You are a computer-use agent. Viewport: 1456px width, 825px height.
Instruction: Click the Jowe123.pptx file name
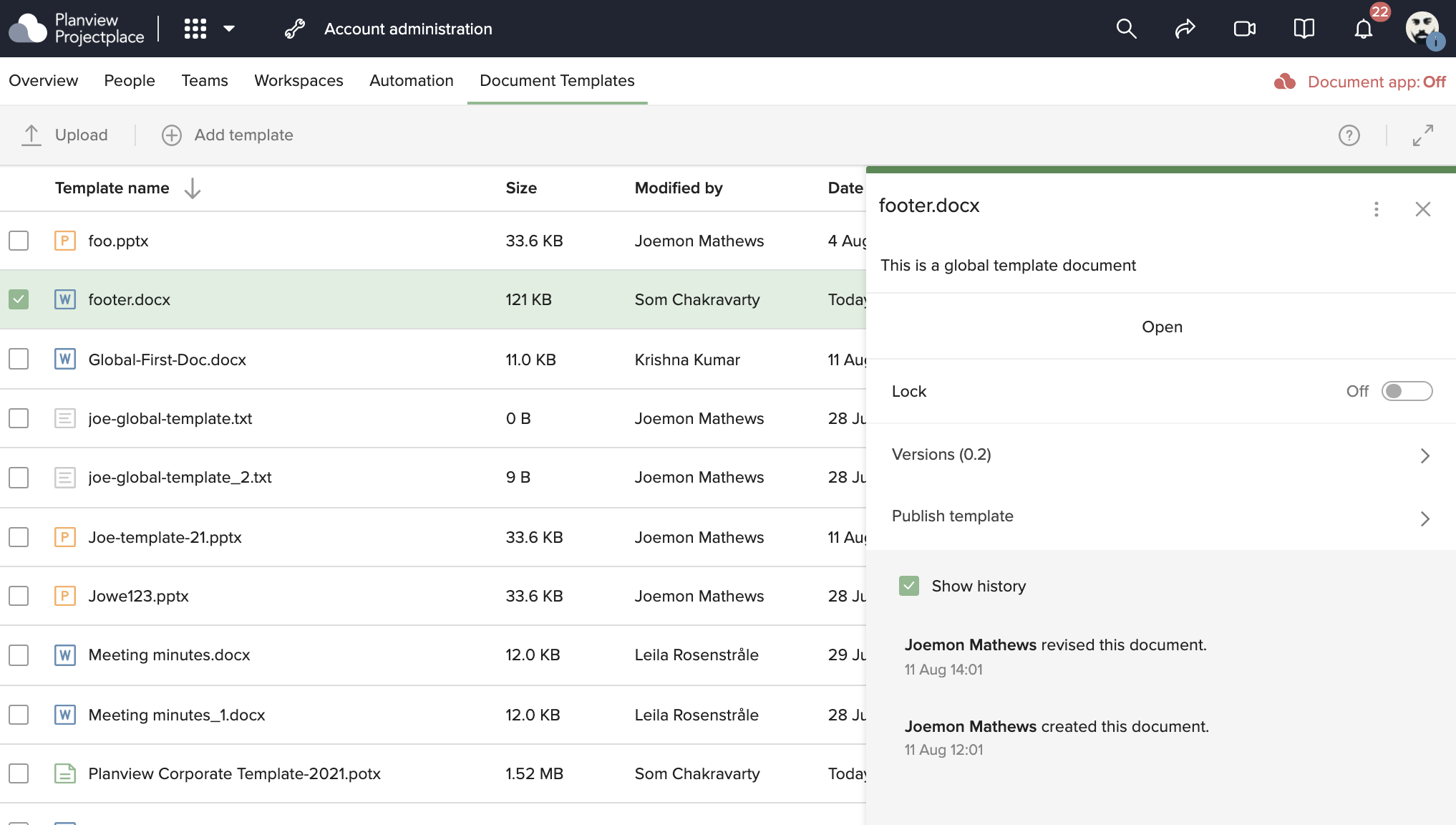click(x=138, y=597)
